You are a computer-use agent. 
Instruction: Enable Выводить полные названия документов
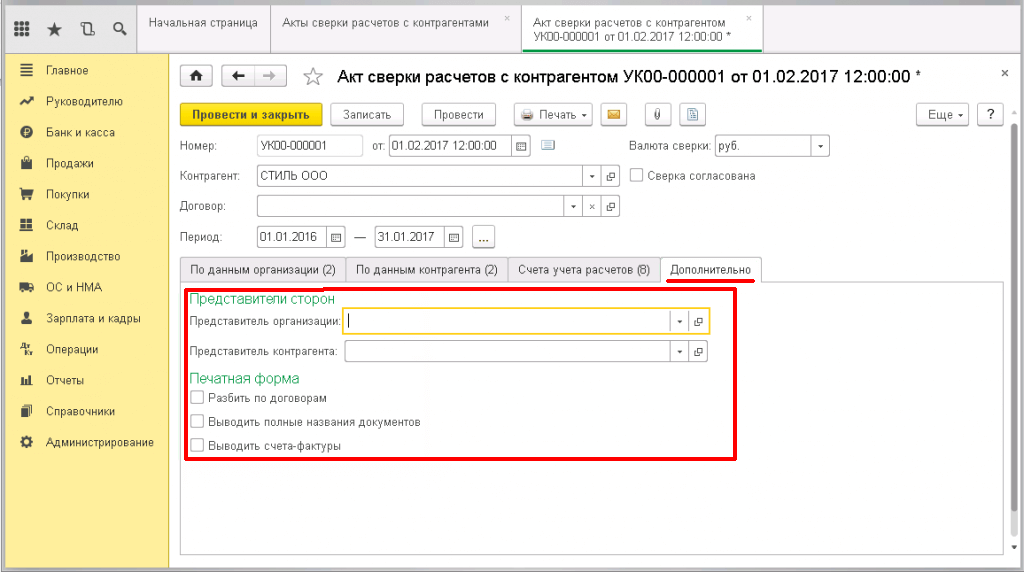pyautogui.click(x=197, y=421)
